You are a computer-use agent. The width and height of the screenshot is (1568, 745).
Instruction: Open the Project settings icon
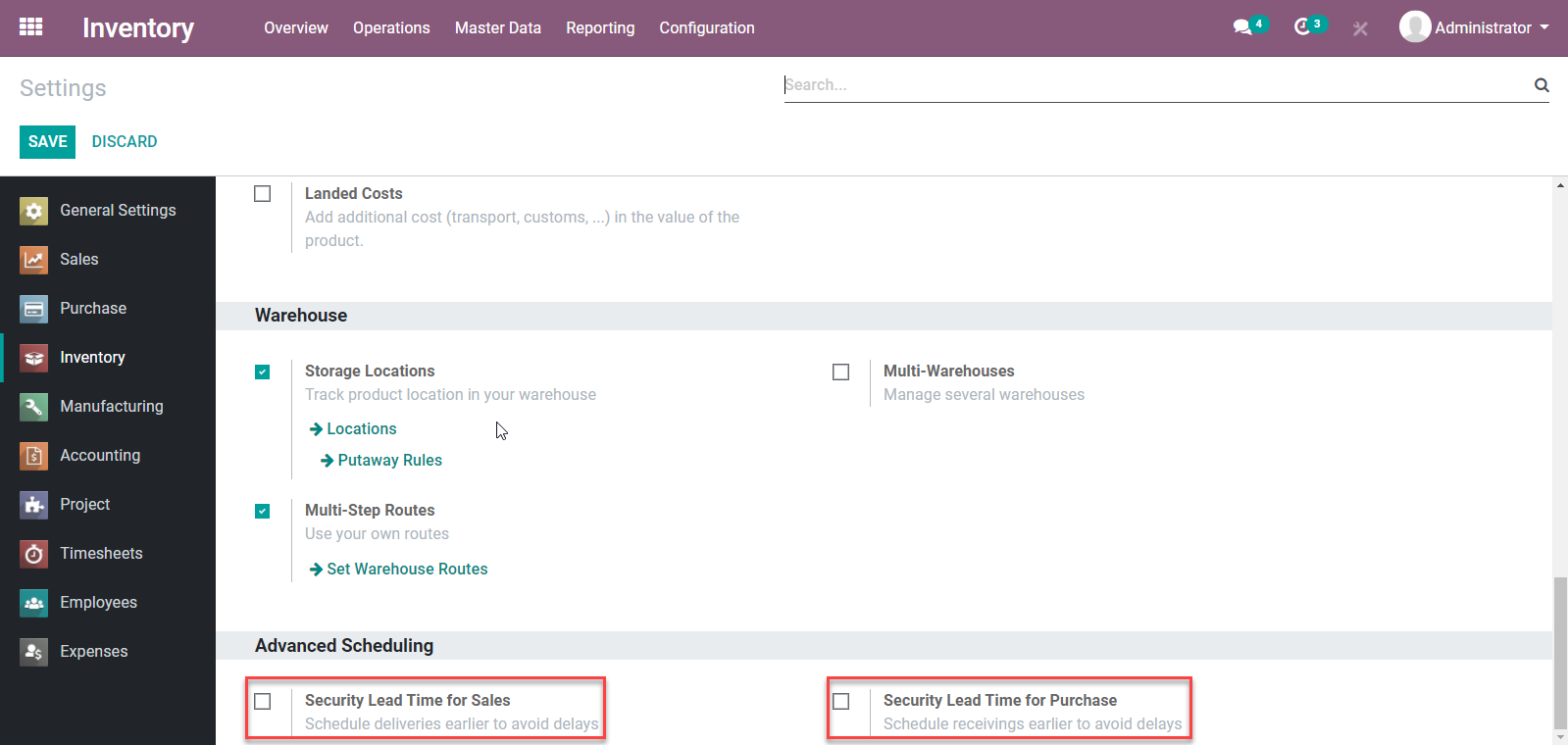33,505
